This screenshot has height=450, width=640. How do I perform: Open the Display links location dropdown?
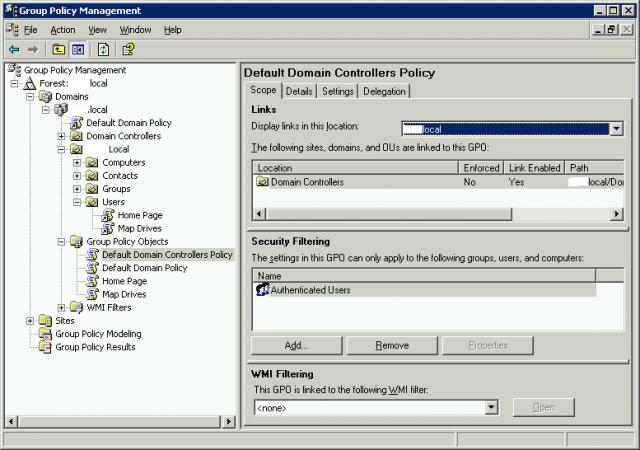pyautogui.click(x=616, y=129)
